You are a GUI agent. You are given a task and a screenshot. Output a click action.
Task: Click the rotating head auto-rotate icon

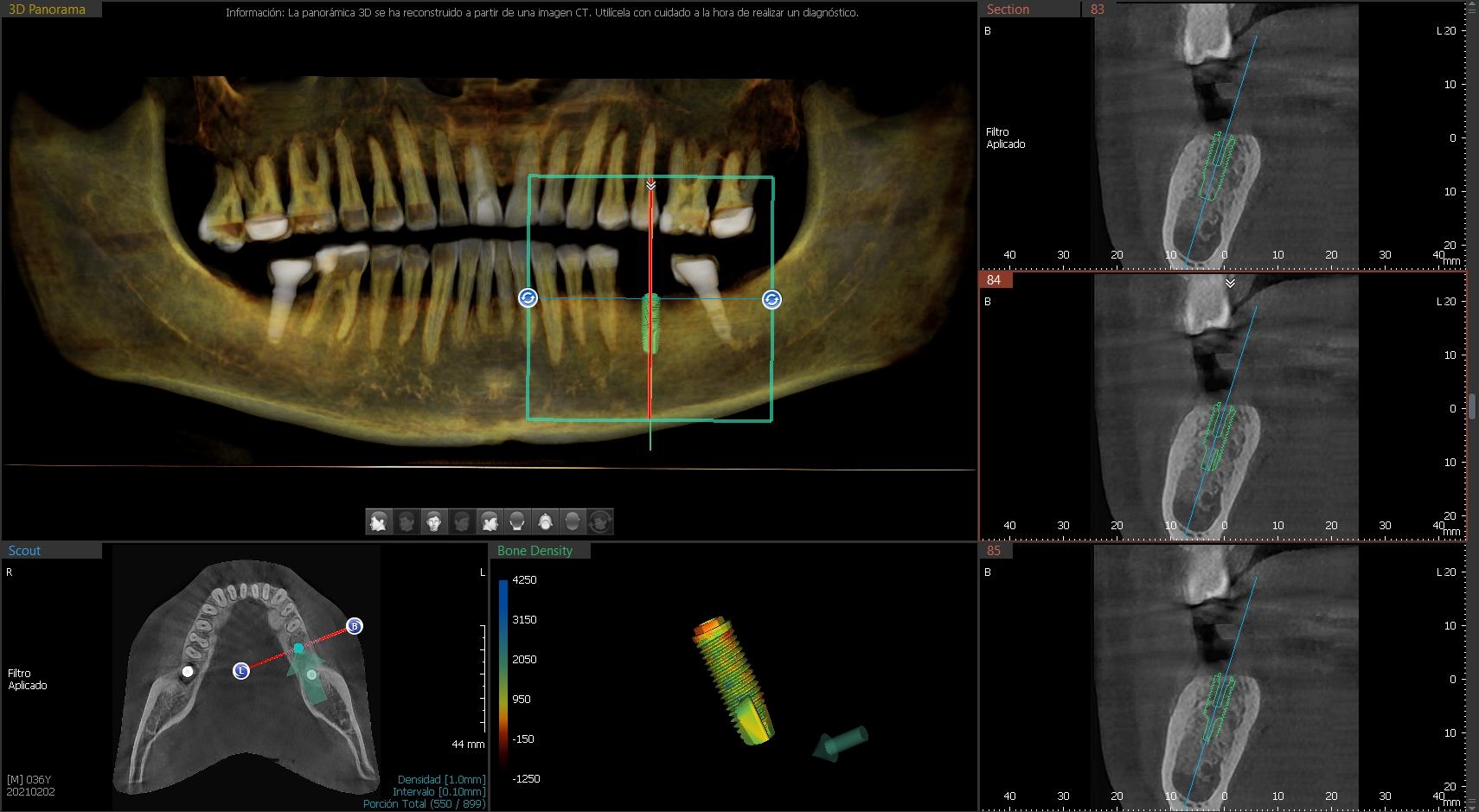[x=600, y=521]
